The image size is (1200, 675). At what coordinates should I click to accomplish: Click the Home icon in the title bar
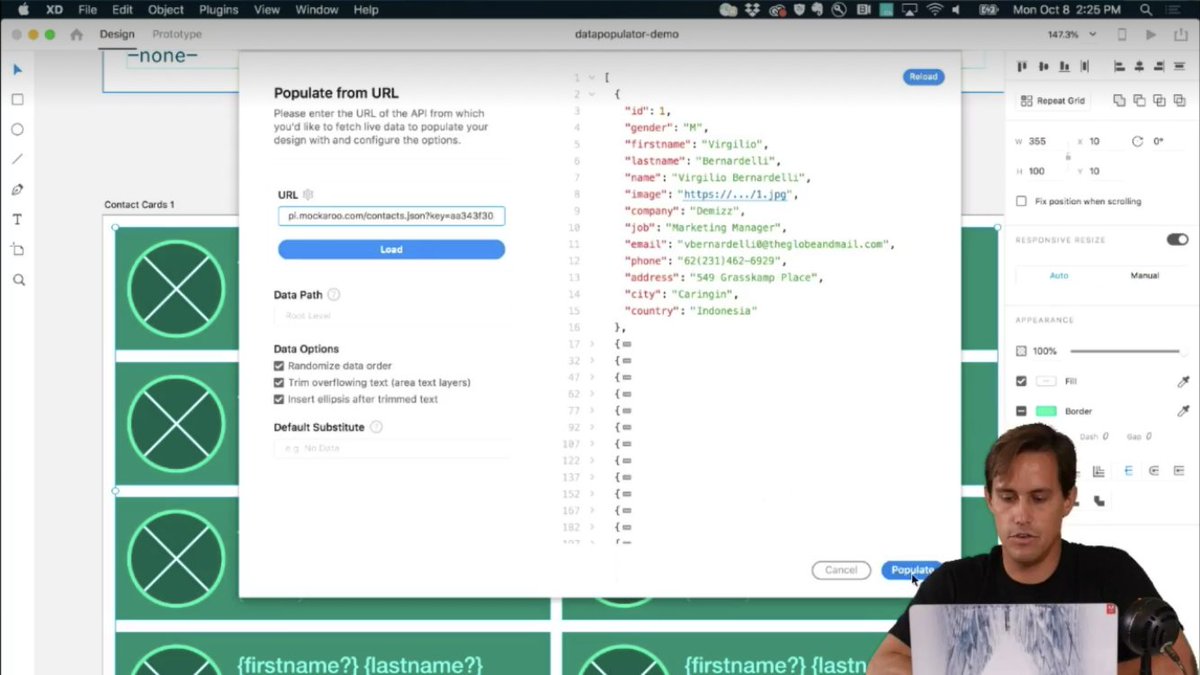click(77, 34)
